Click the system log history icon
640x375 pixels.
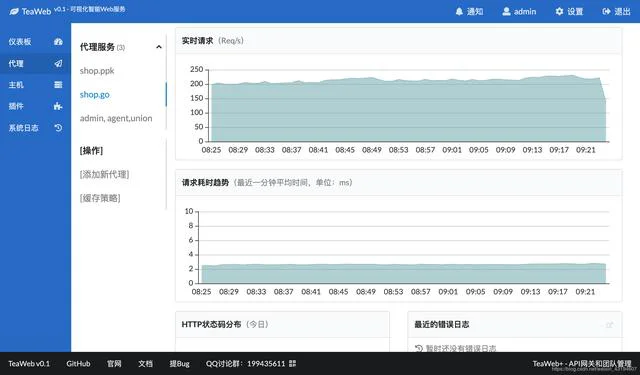point(58,128)
